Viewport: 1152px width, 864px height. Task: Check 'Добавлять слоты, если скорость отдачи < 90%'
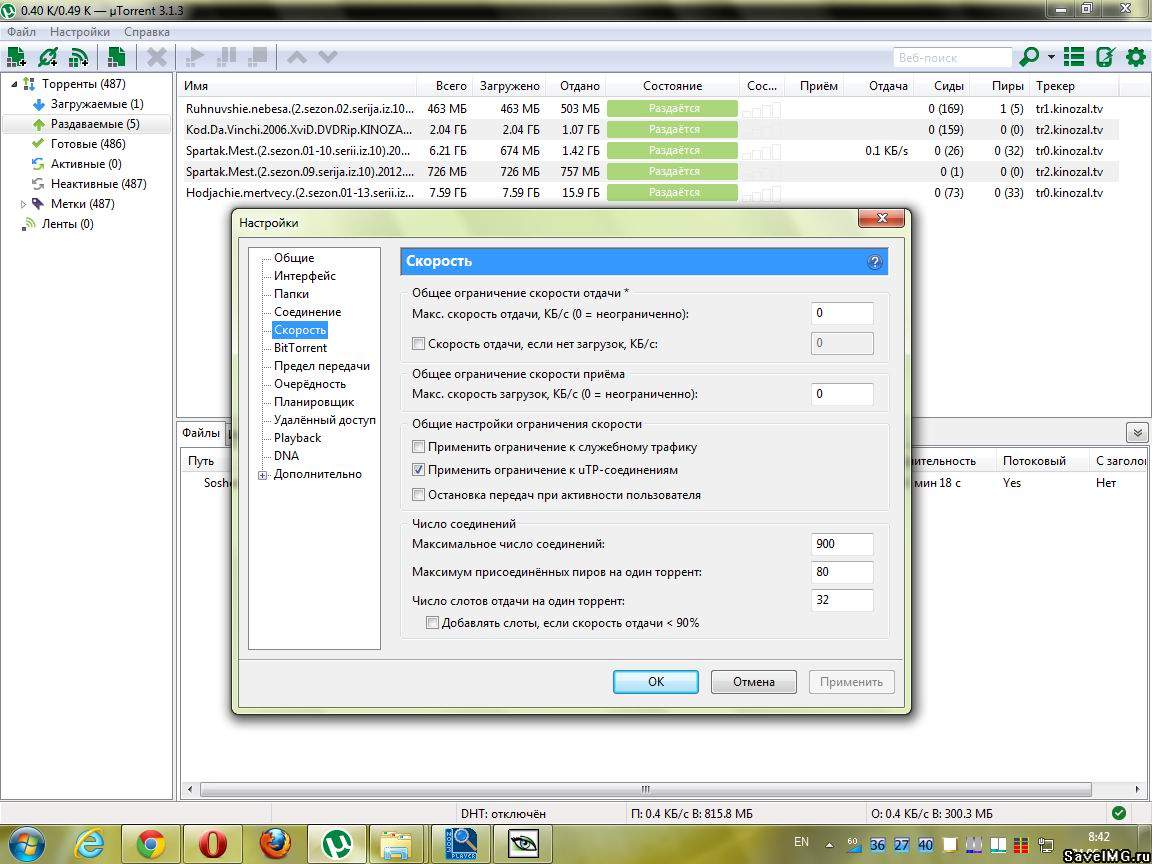(432, 623)
